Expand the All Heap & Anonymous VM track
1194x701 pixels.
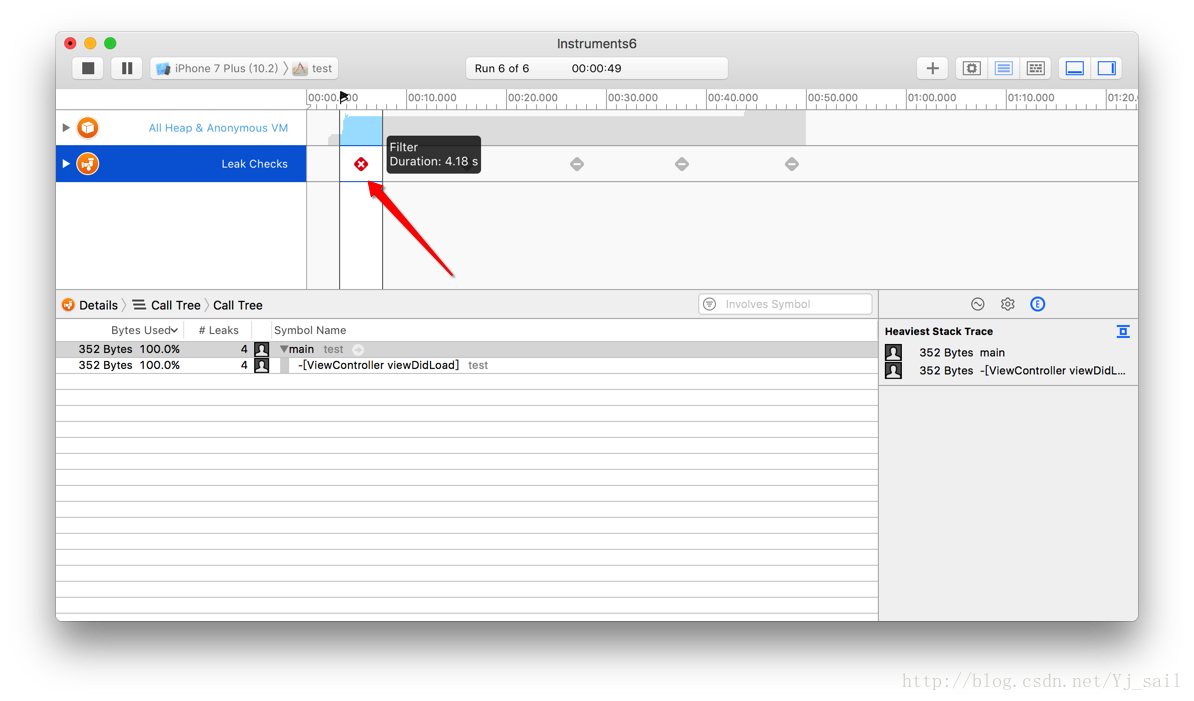(65, 128)
